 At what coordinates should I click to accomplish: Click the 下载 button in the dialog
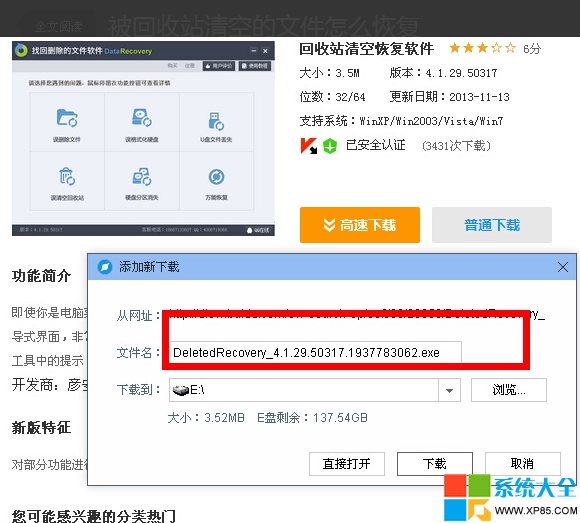pyautogui.click(x=435, y=464)
